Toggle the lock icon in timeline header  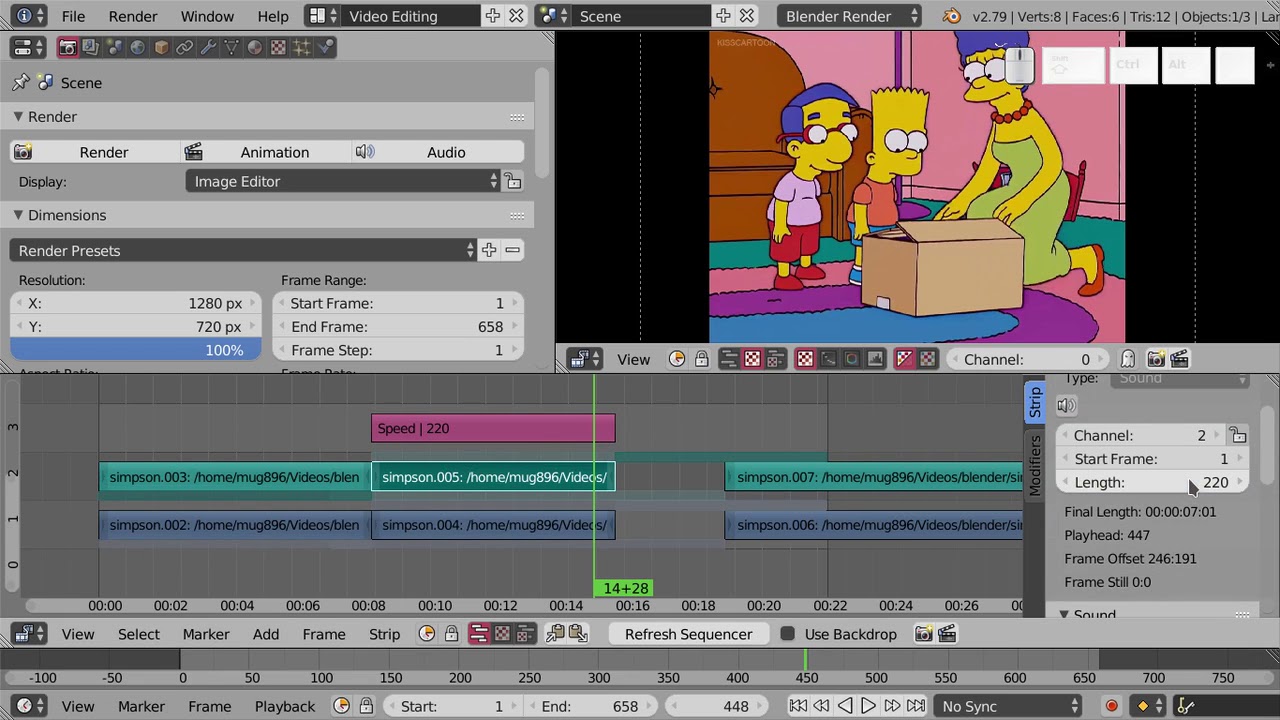click(366, 706)
